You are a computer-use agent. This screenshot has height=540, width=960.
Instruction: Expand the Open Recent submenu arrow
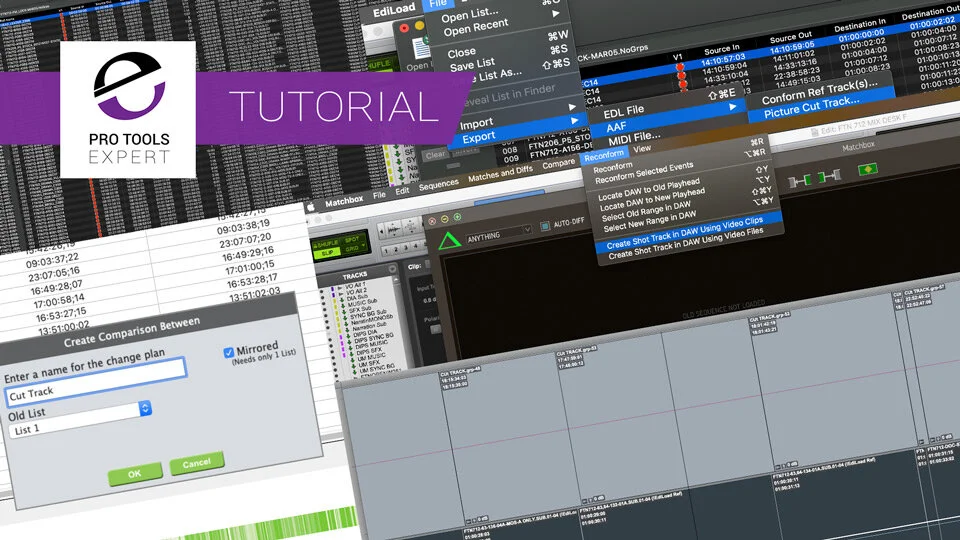555,13
